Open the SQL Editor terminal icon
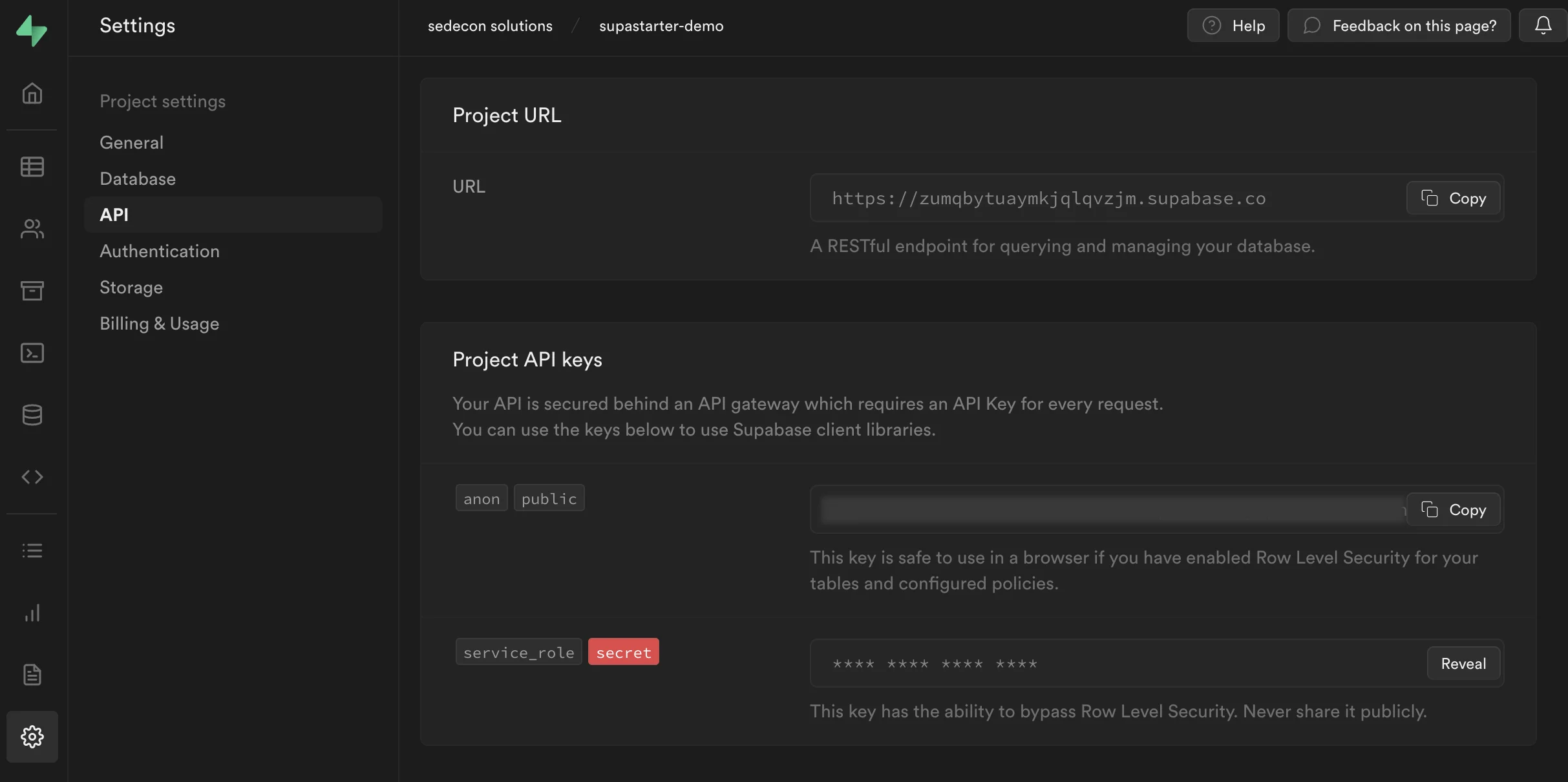 pyautogui.click(x=32, y=353)
